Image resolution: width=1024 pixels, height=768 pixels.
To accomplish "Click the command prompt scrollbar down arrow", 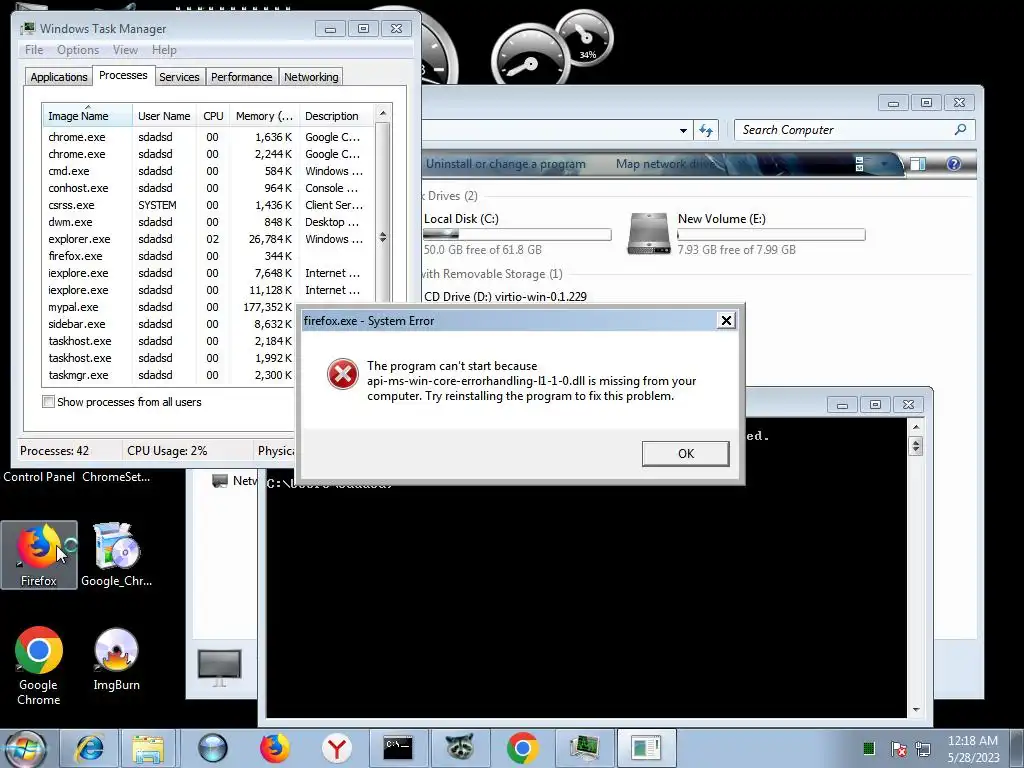I will click(916, 709).
